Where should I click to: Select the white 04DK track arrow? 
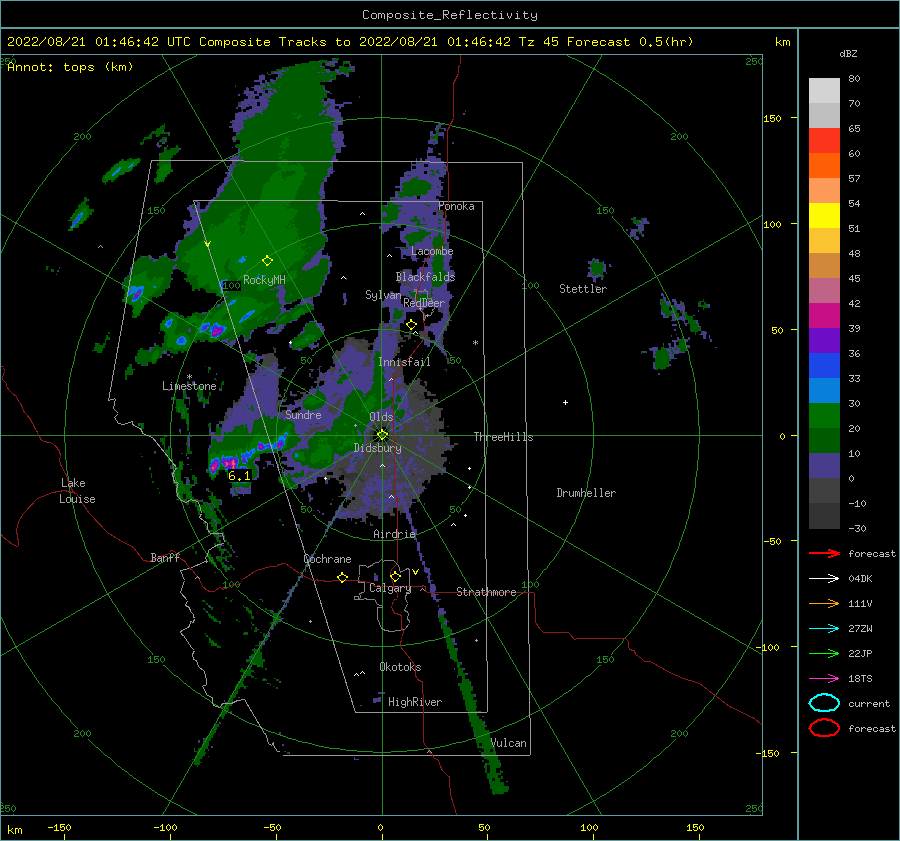tap(824, 579)
